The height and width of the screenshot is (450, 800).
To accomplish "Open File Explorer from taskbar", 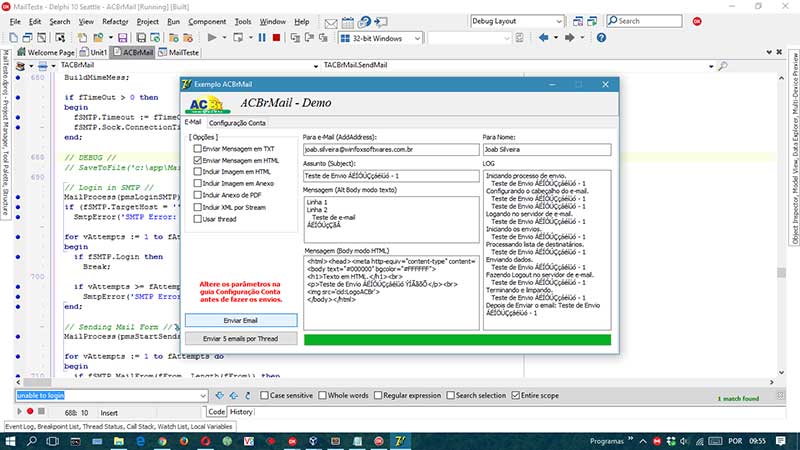I will [118, 441].
